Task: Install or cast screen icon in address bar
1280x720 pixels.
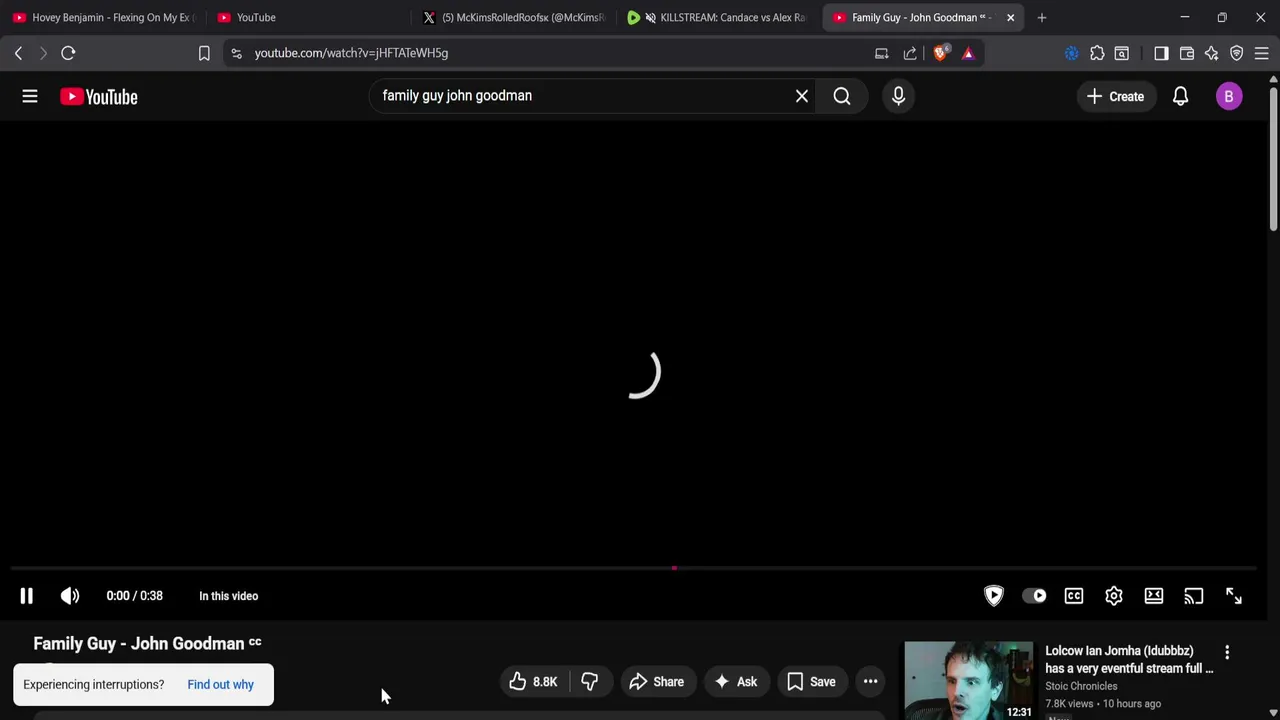Action: 882,53
